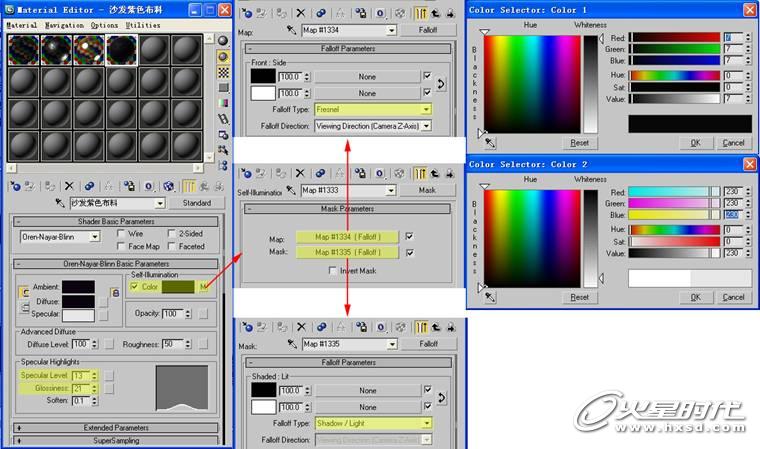Pick material eyedropper next to material name
This screenshot has height=449, width=760.
60,203
